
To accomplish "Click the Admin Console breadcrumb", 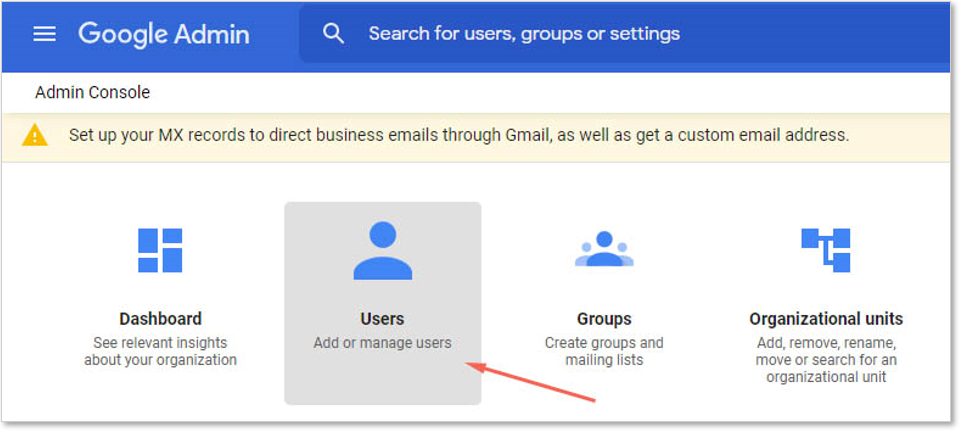I will point(93,93).
